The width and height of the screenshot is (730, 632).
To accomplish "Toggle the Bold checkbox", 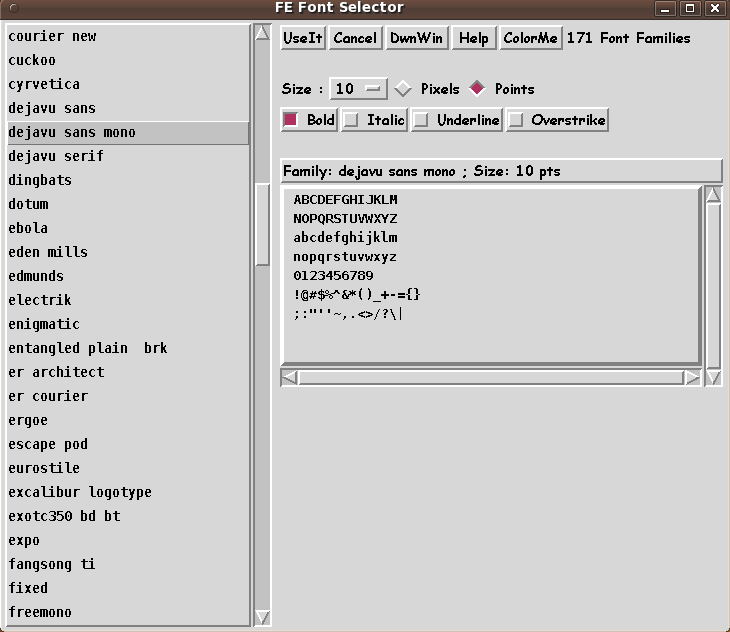I will 309,120.
